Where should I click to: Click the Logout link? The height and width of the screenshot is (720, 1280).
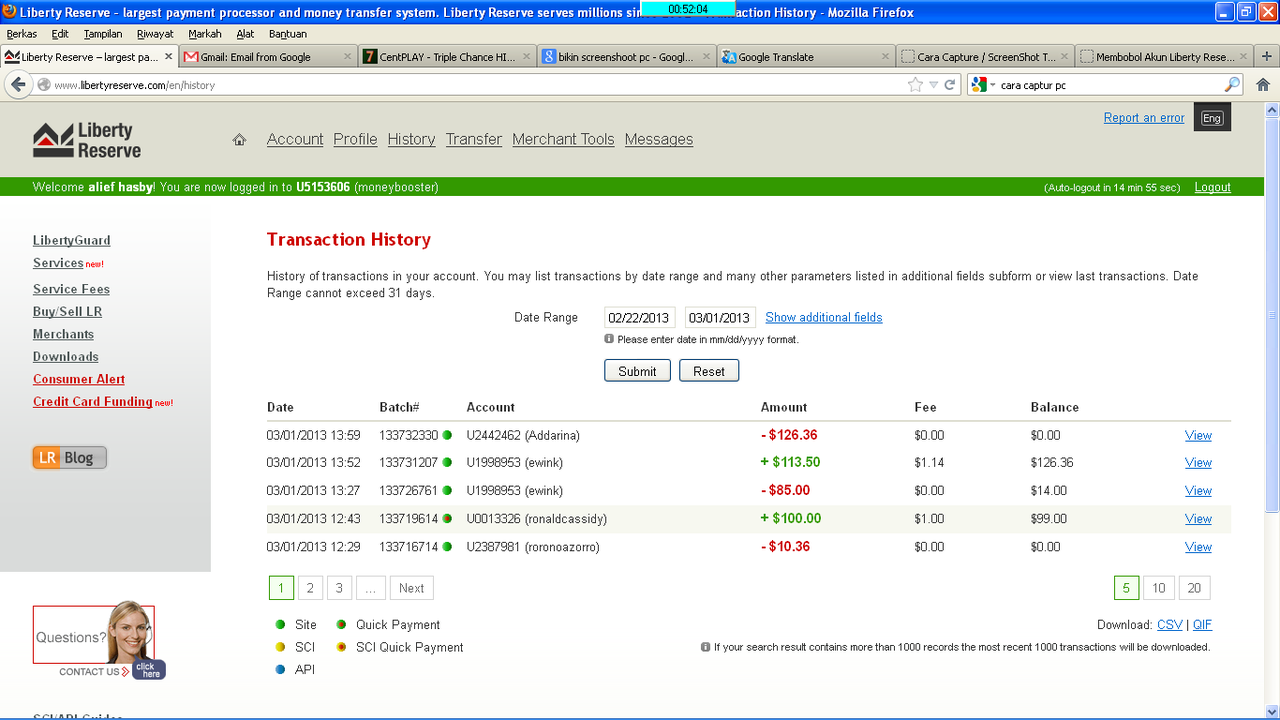(1213, 187)
